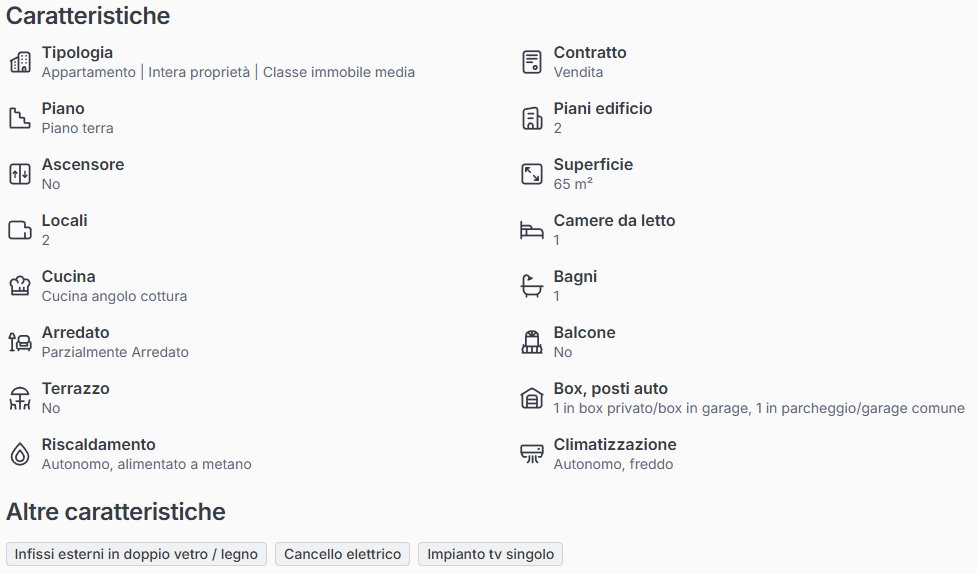Screen dimensions: 977x574
Task: Click the flame drop Riscaldamento icon
Action: coord(20,454)
